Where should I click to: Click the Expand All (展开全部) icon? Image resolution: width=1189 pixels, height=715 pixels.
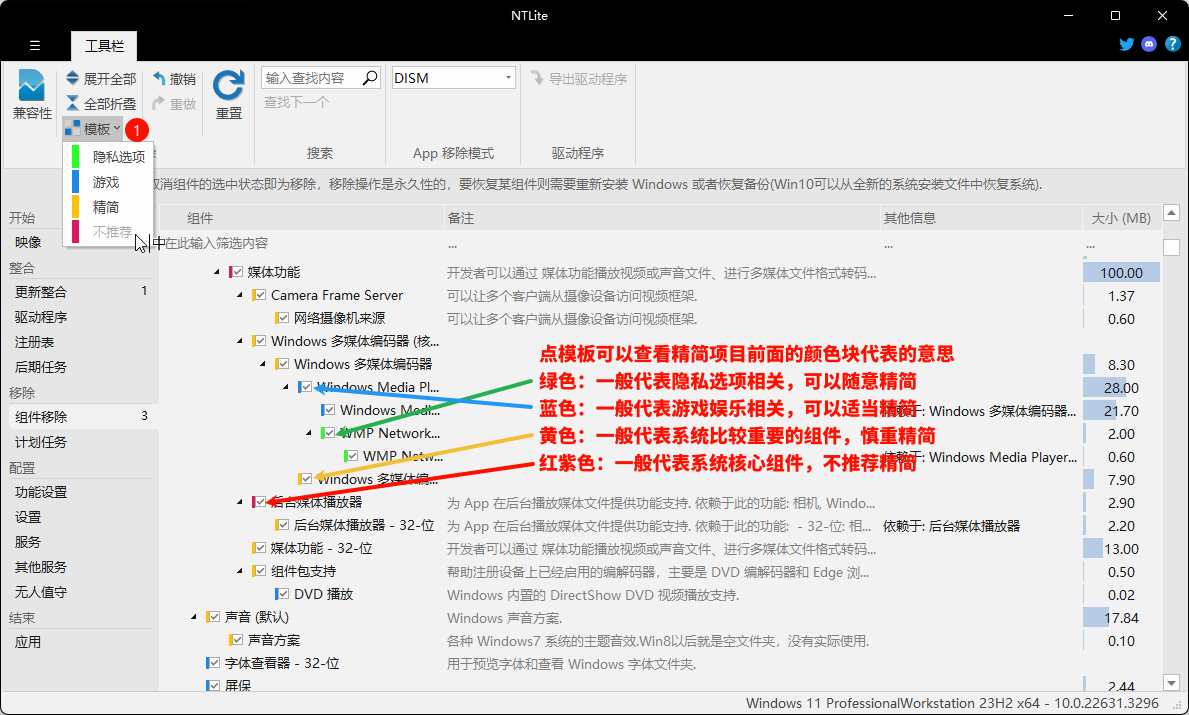(72, 78)
